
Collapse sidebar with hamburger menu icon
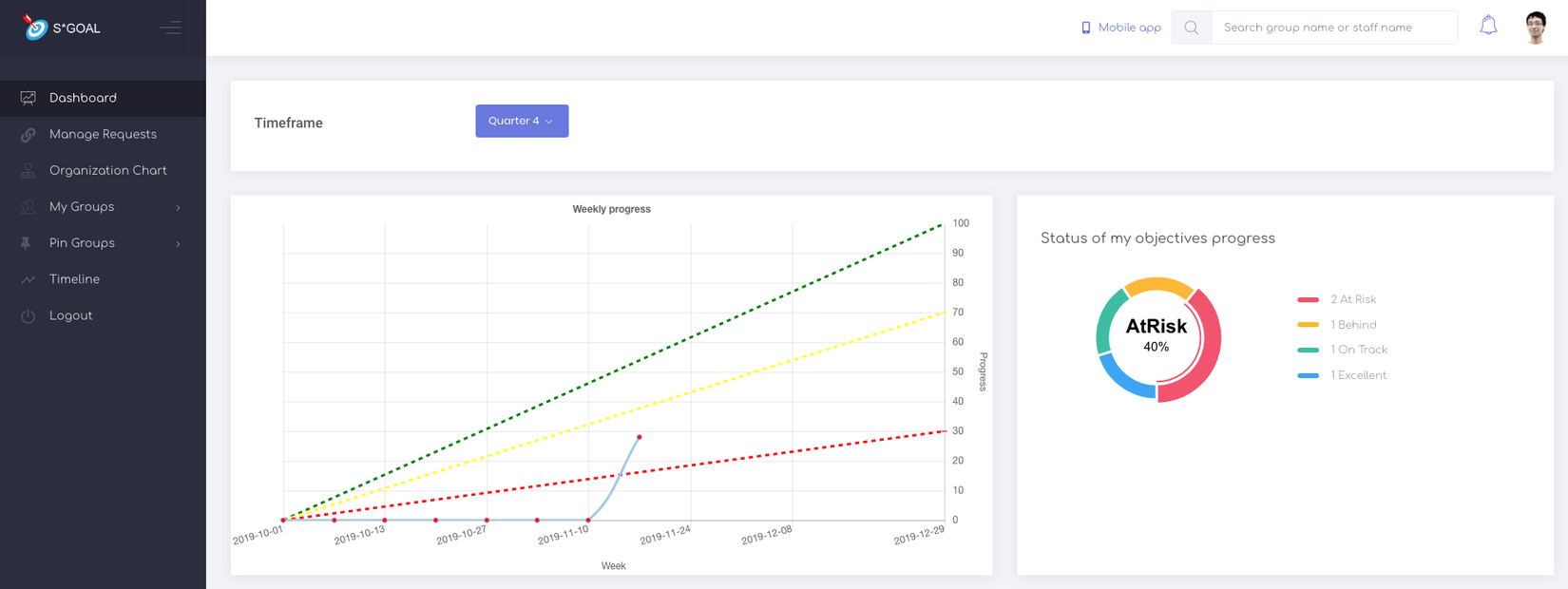171,28
